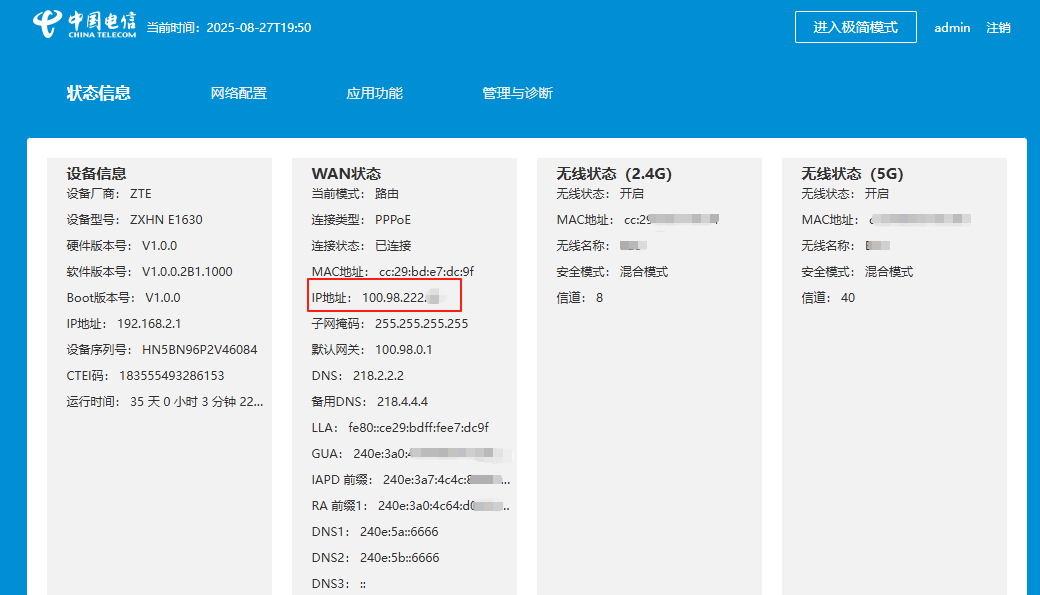Open the 应用功能 tab
This screenshot has width=1040, height=595.
point(375,92)
